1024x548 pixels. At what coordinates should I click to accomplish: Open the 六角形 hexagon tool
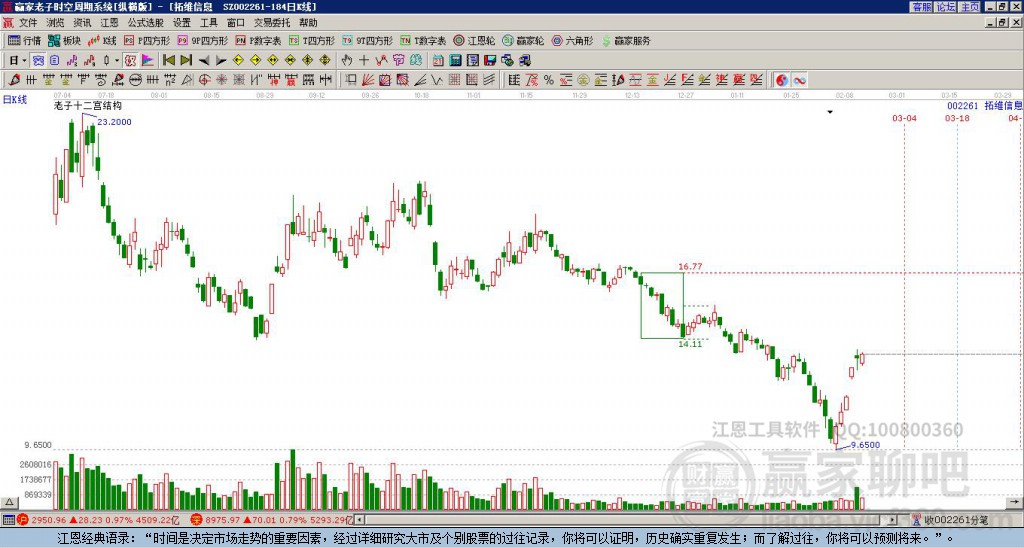(573, 40)
